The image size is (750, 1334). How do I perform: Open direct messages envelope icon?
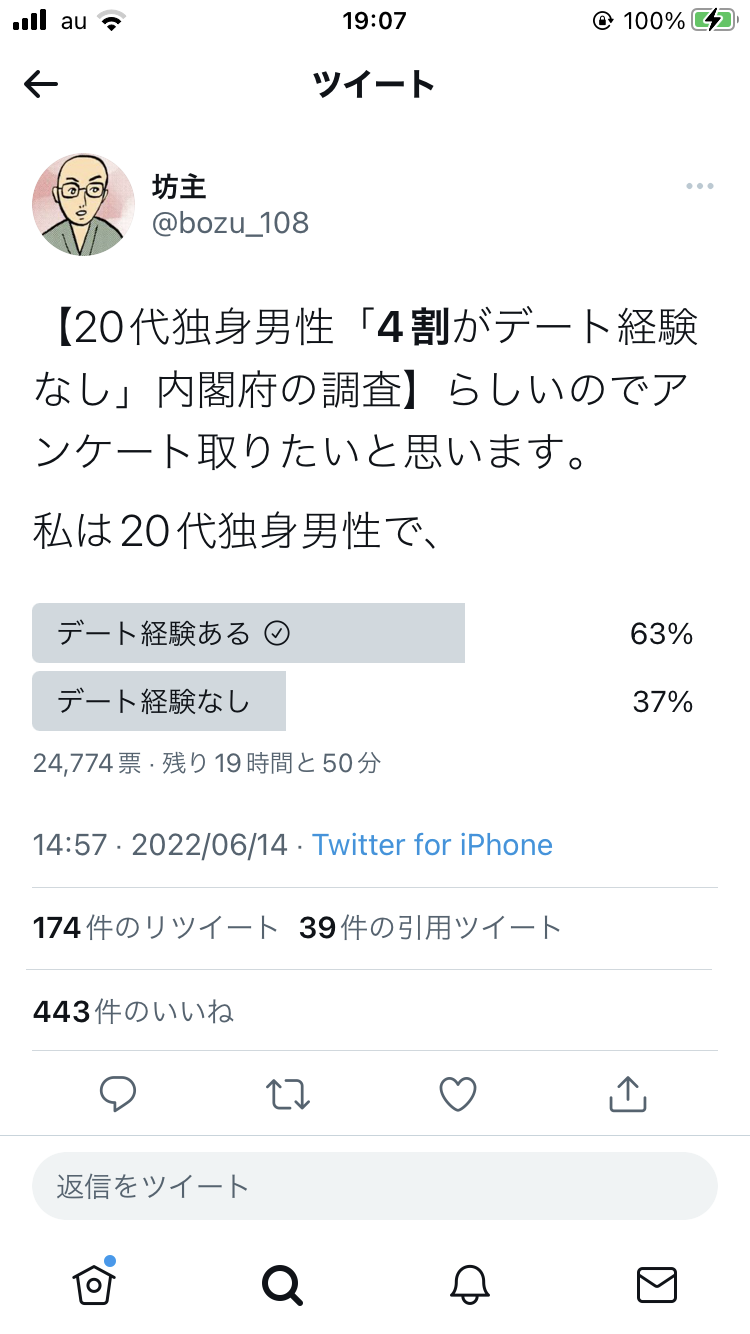[x=657, y=1284]
